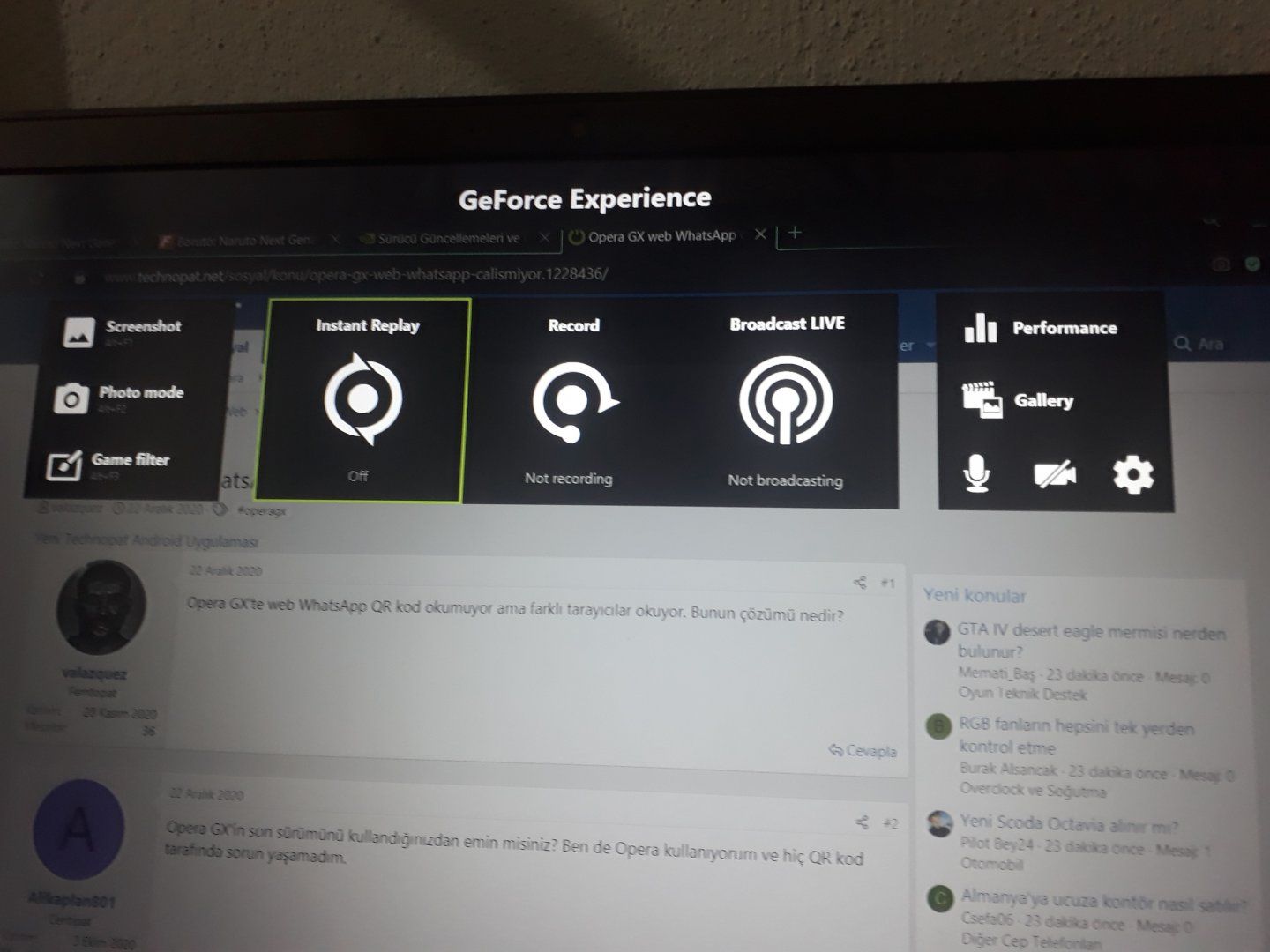Screen dimensions: 1270x952
Task: Click the #operagx tag
Action: tap(262, 510)
